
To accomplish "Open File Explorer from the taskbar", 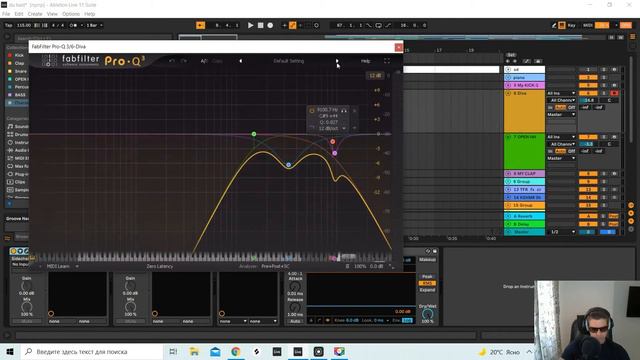I will (194, 351).
